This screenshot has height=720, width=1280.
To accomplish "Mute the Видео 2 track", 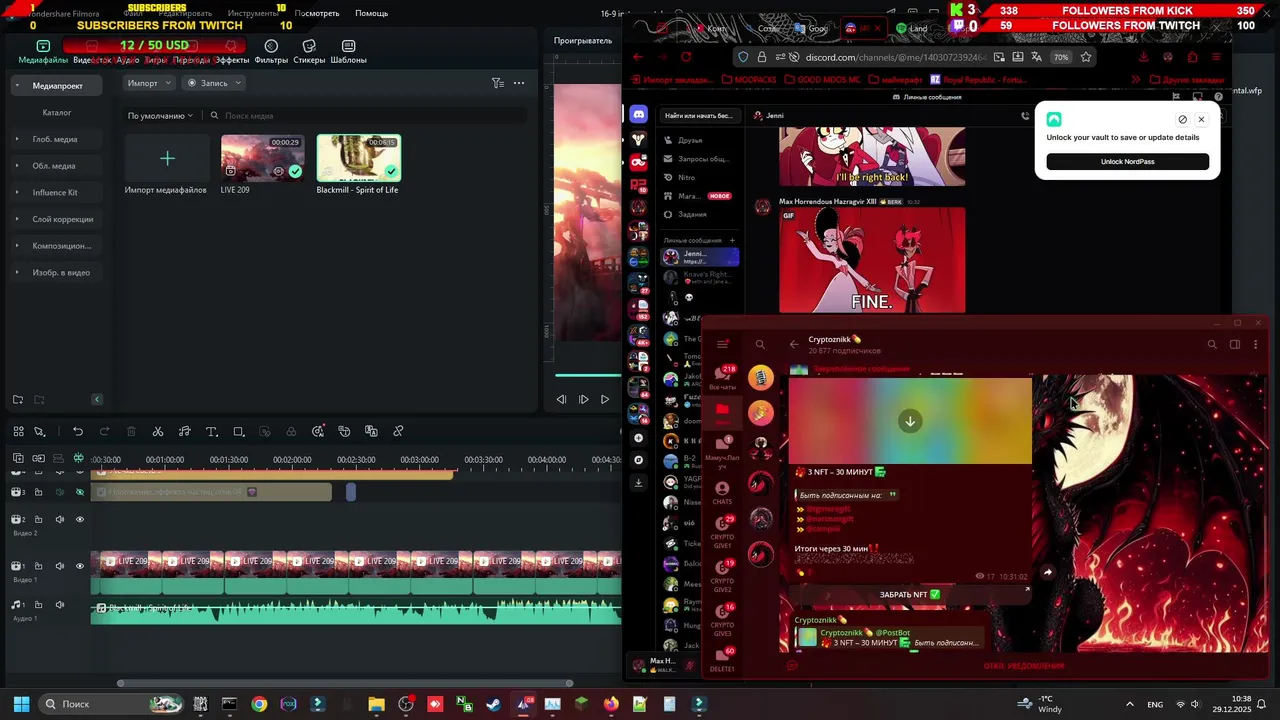I will tap(60, 519).
